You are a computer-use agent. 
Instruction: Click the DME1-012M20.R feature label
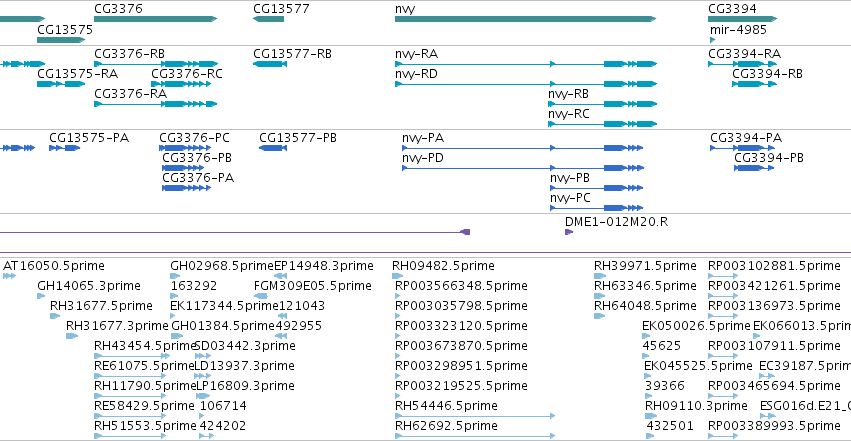coord(617,222)
